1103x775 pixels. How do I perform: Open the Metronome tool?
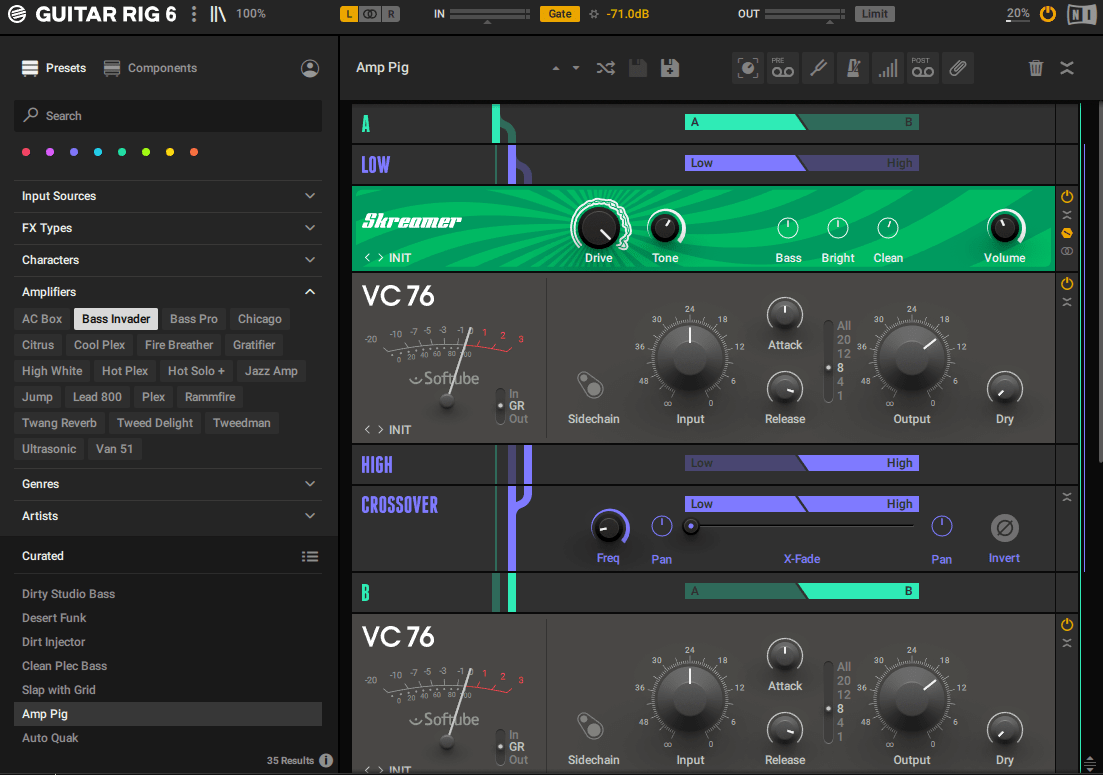(853, 68)
